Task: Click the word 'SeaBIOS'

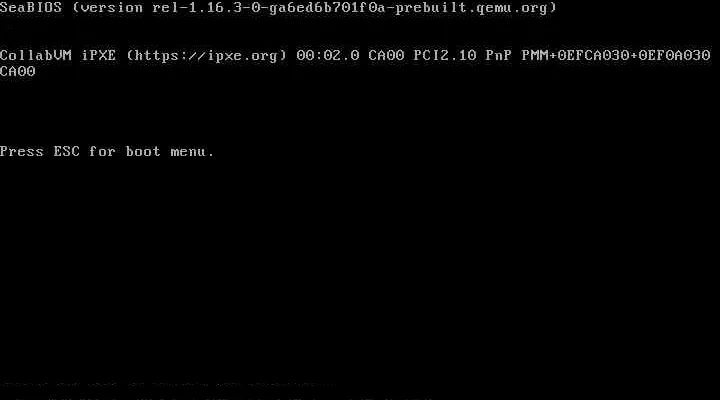Action: click(x=31, y=8)
